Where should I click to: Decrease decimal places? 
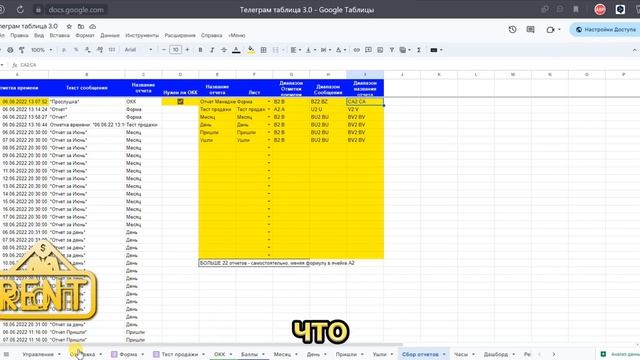point(88,50)
